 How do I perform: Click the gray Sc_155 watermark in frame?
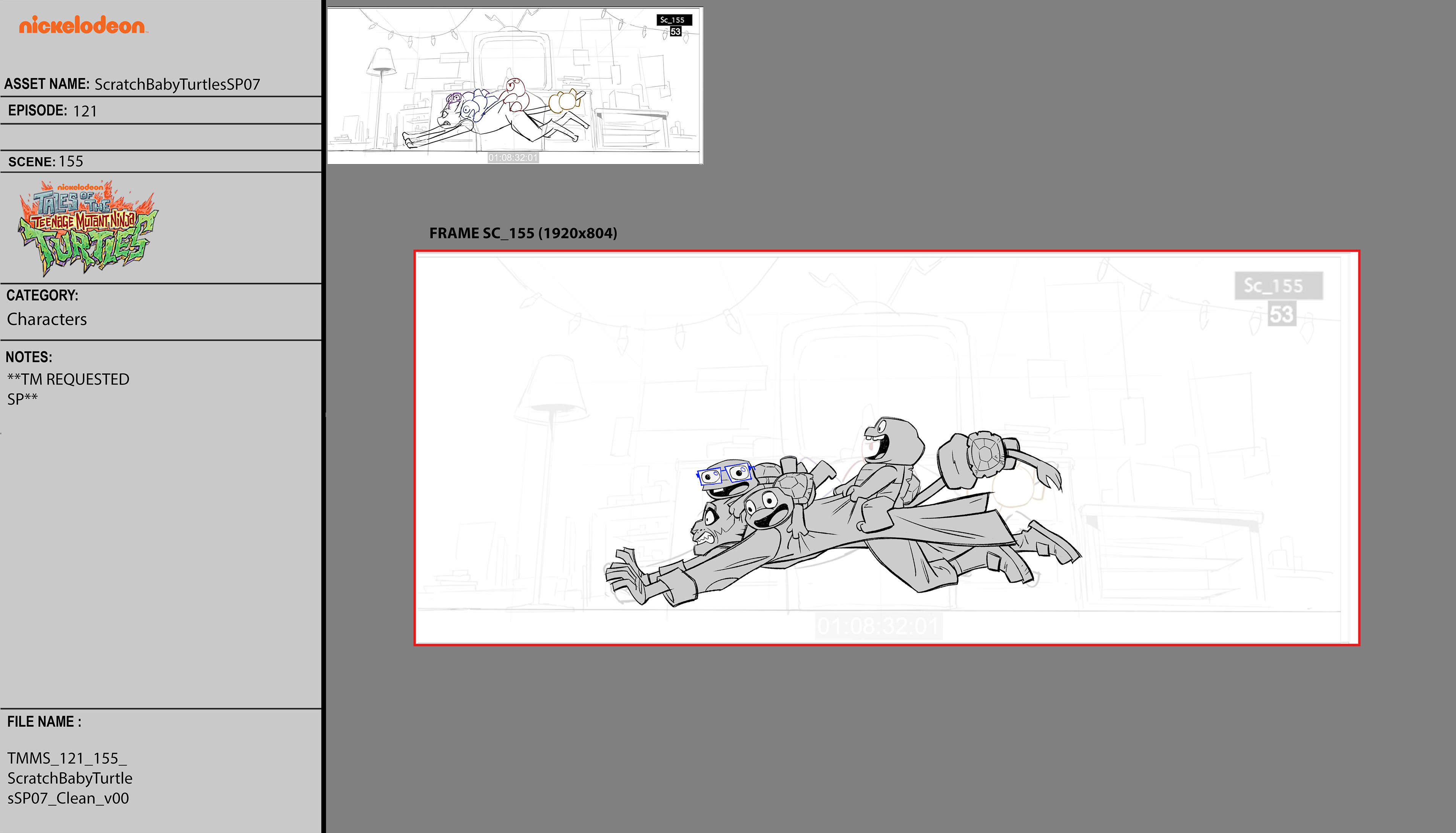1278,286
